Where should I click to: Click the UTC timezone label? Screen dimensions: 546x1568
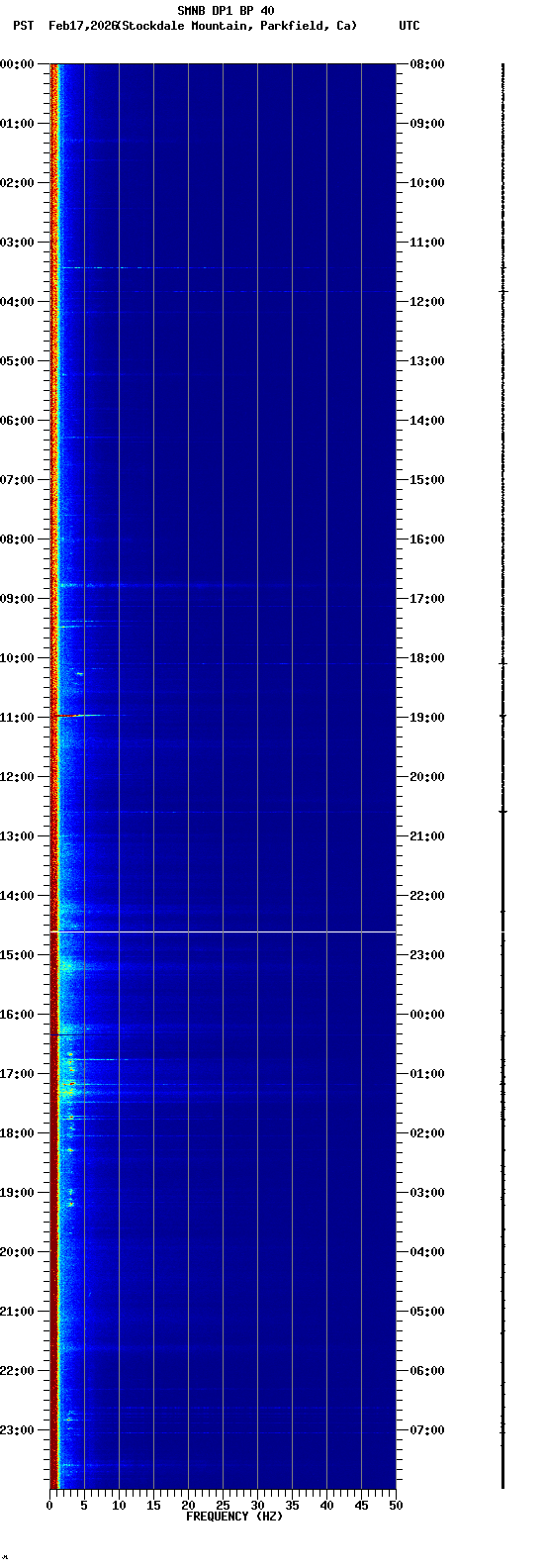(x=409, y=26)
